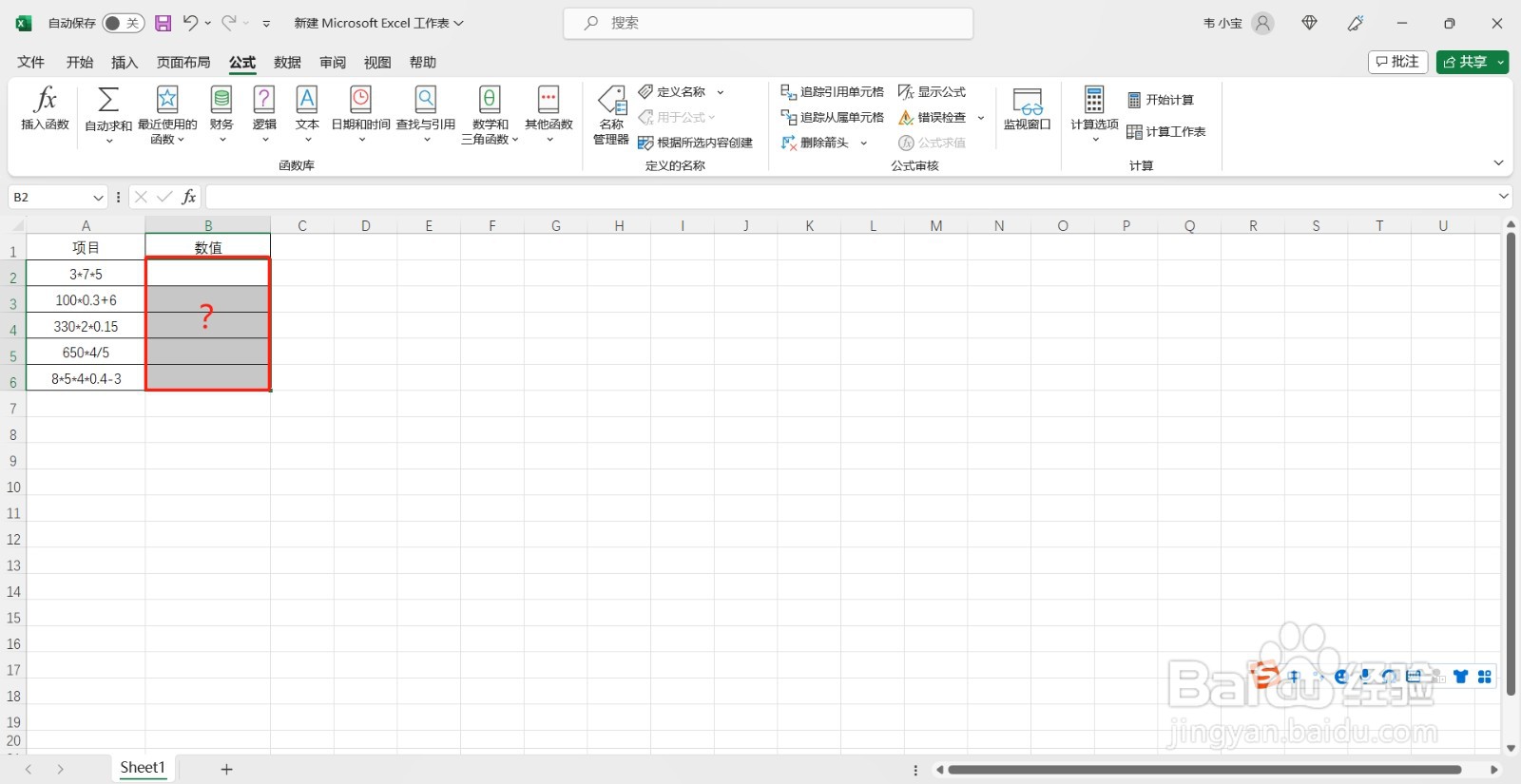Add a new sheet with plus button

coord(226,769)
